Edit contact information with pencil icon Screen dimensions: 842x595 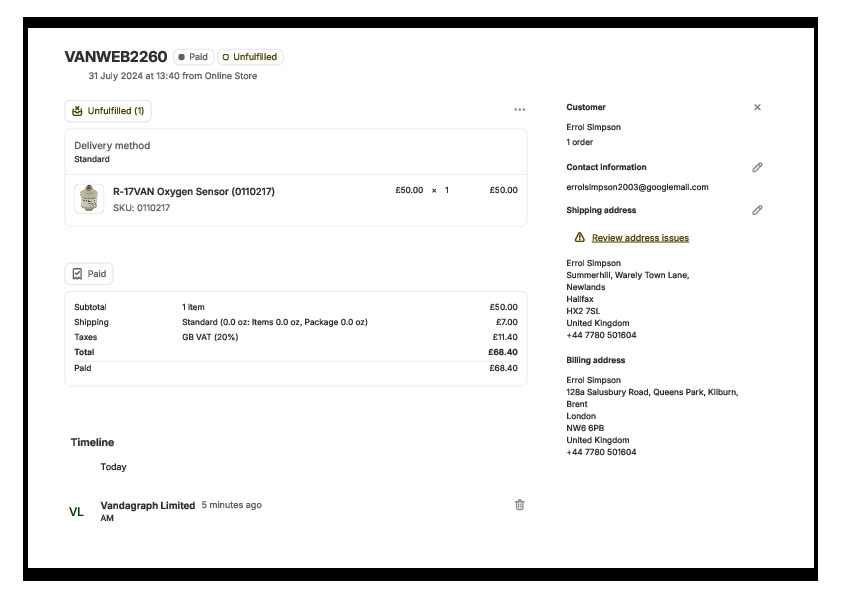click(x=757, y=167)
